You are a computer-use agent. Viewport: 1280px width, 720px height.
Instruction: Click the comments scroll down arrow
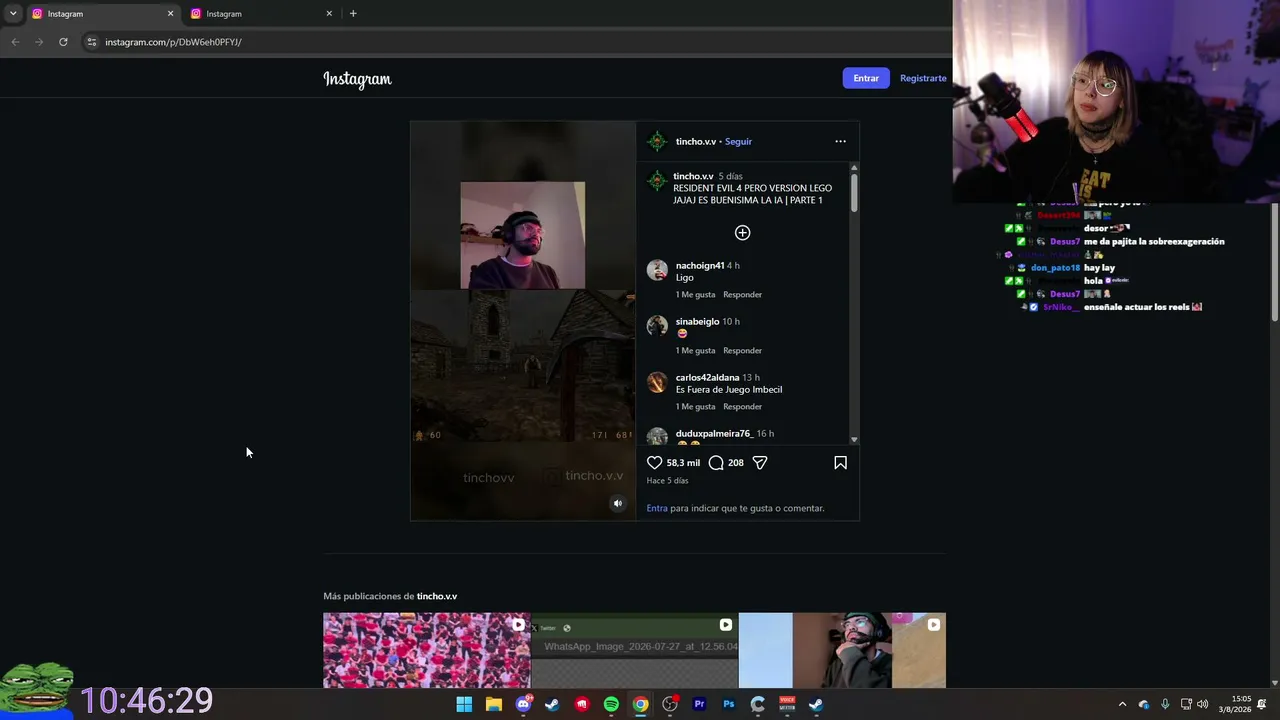tap(854, 439)
